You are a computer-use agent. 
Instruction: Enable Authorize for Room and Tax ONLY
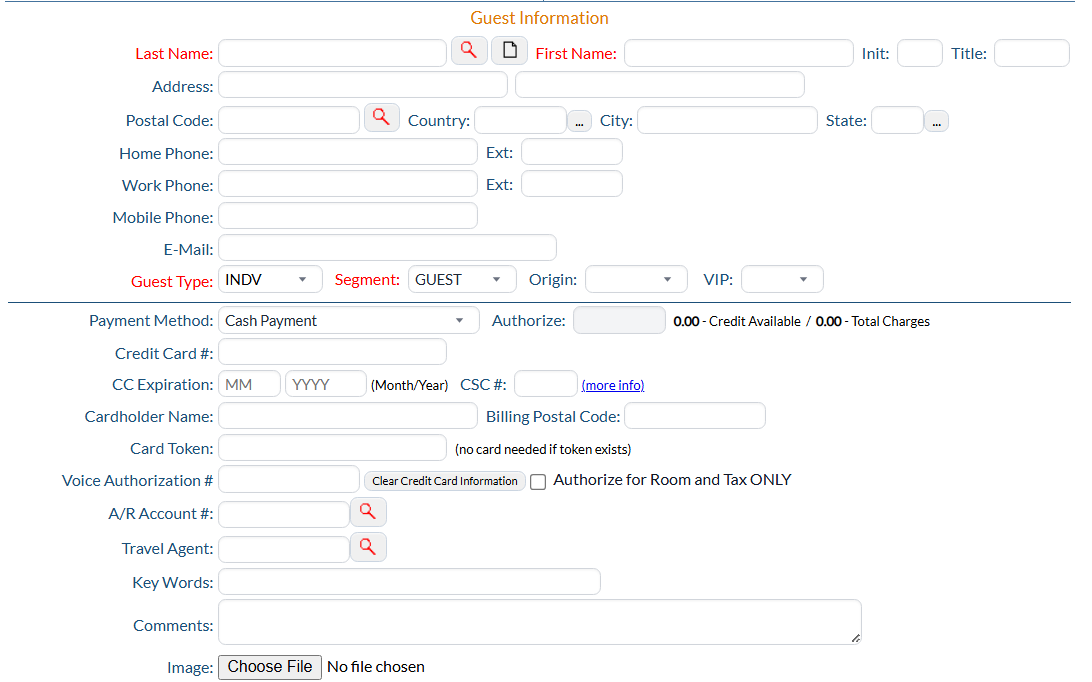(538, 482)
